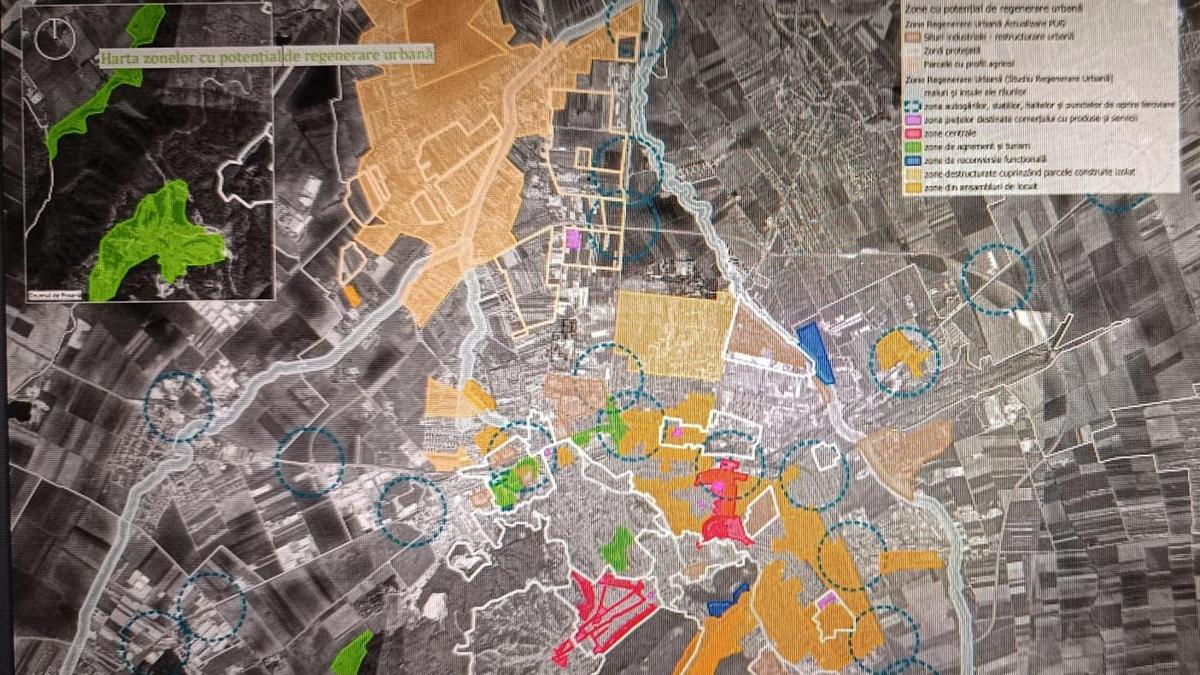Click the north arrow compass circle

click(x=54, y=36)
